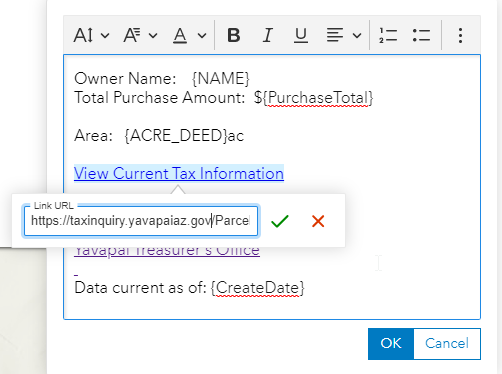Expand the font color dropdown arrow
This screenshot has width=502, height=374.
[x=202, y=35]
